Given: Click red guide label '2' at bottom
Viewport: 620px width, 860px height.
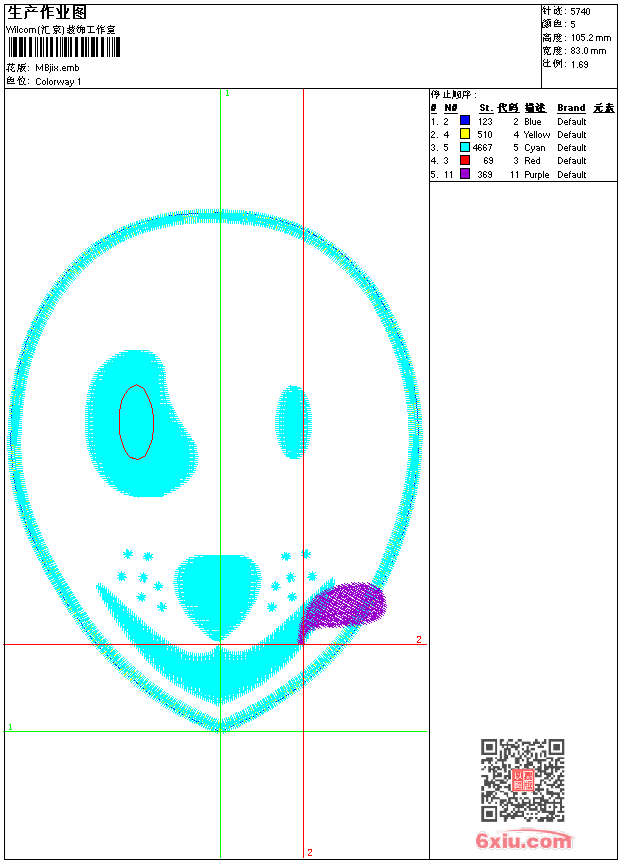Looking at the screenshot, I should click(x=309, y=852).
